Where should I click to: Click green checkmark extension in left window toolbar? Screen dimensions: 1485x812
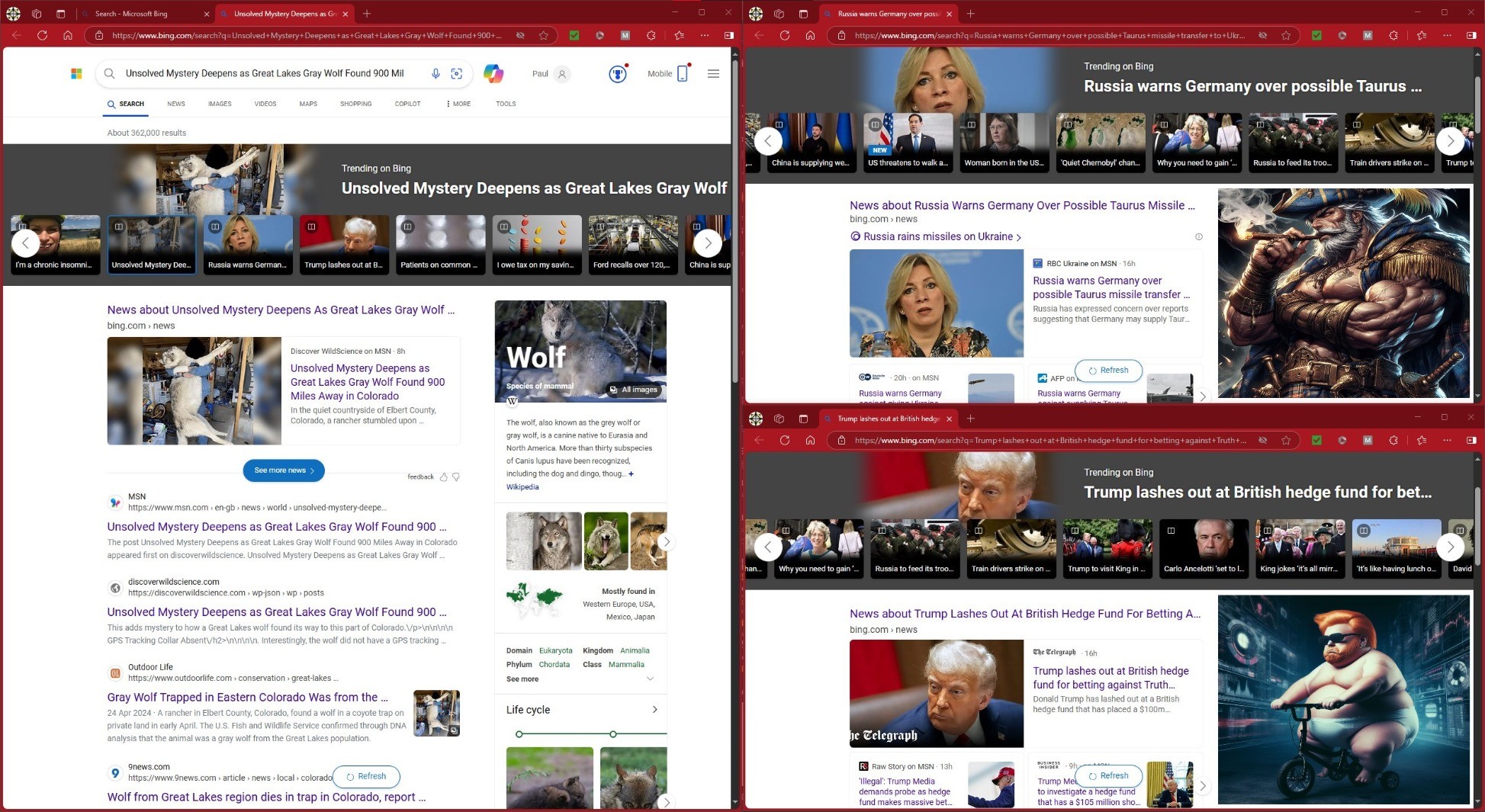click(x=574, y=35)
